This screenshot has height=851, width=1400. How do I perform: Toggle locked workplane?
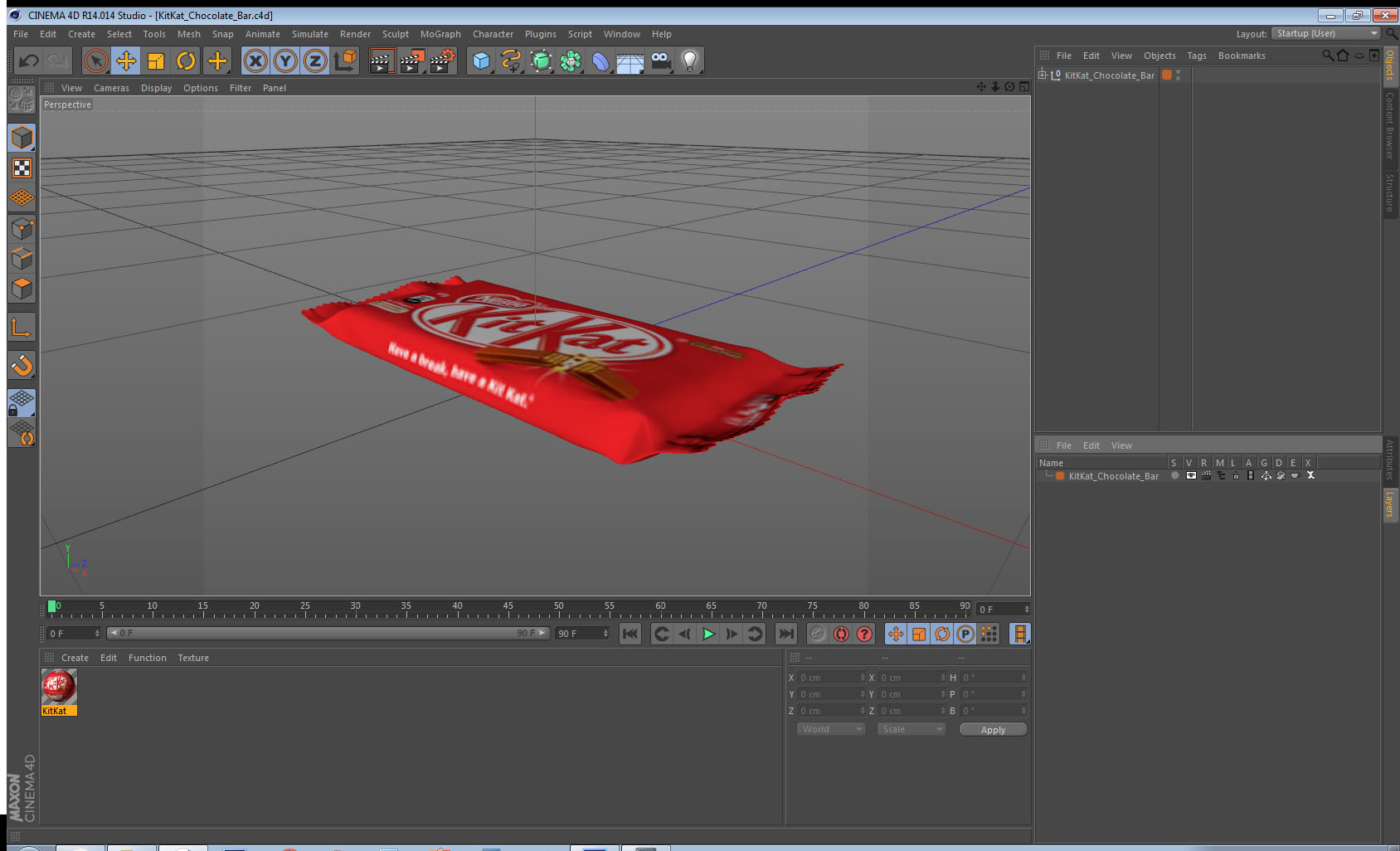pyautogui.click(x=22, y=403)
